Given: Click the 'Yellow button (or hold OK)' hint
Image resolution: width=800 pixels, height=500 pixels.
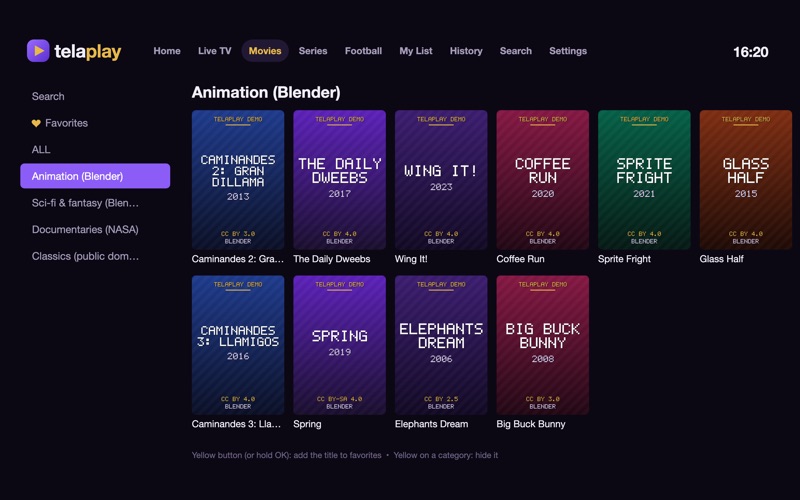Looking at the screenshot, I should coord(286,455).
